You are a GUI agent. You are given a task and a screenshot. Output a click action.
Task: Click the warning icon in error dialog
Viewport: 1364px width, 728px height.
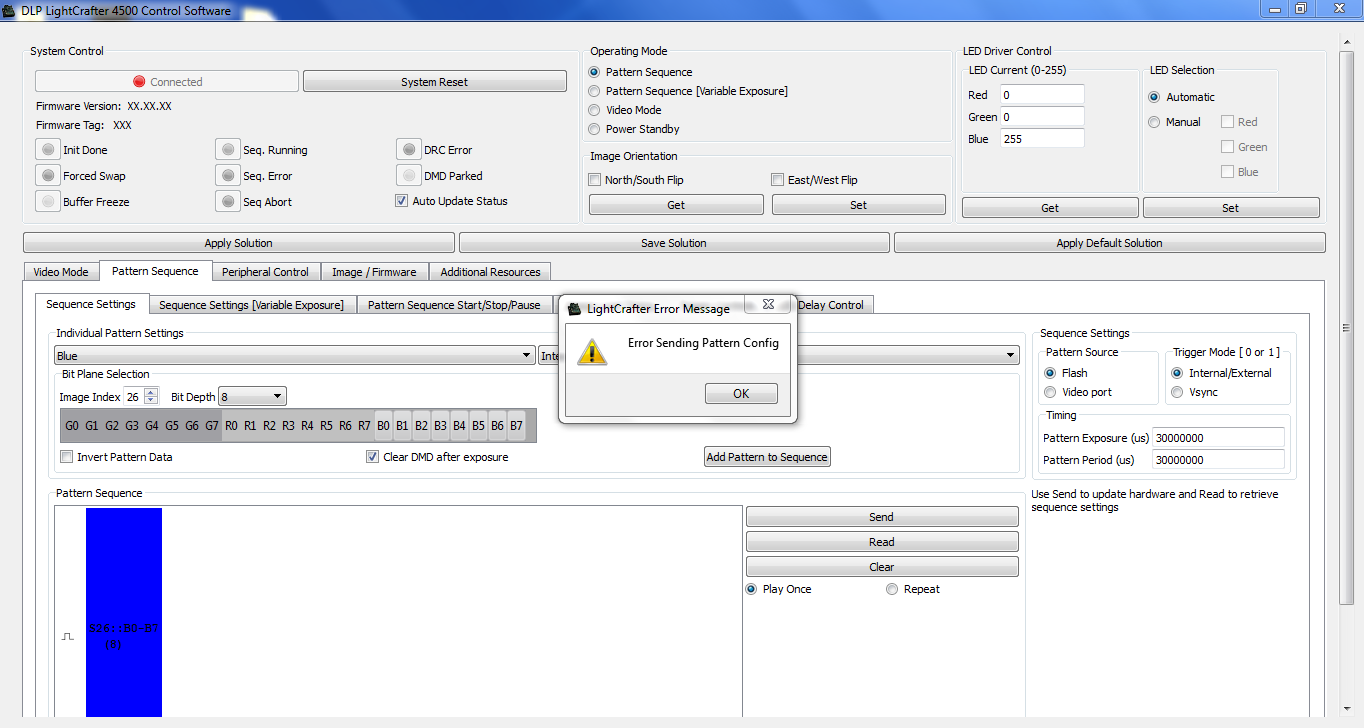[x=592, y=352]
